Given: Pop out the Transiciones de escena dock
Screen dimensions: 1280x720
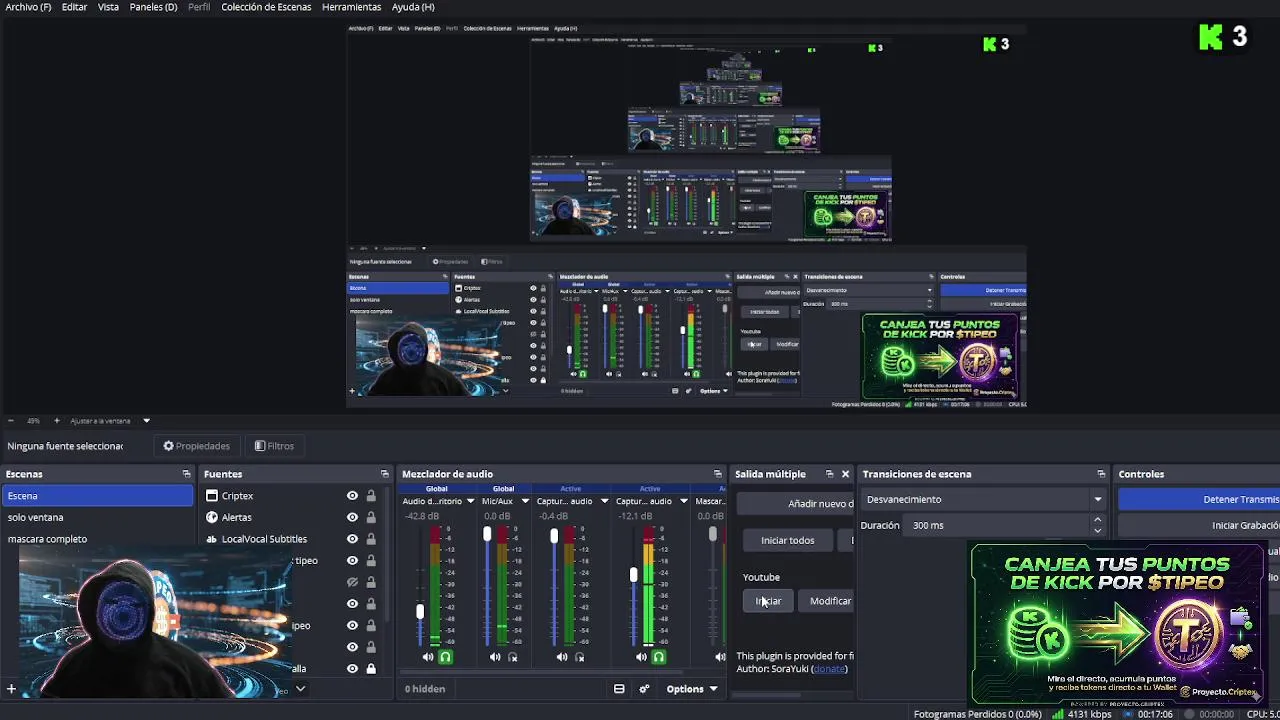Looking at the screenshot, I should [1101, 474].
